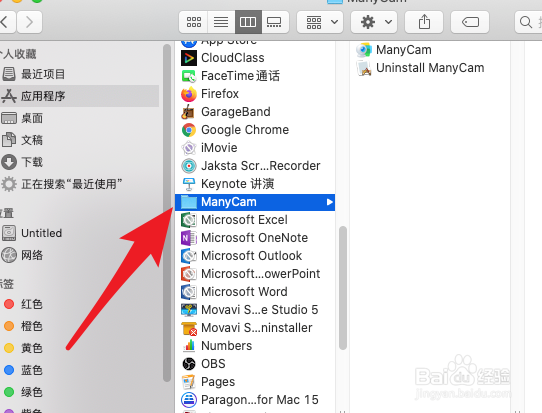Select the Microsoft Outlook app icon
542x413 pixels.
(189, 256)
